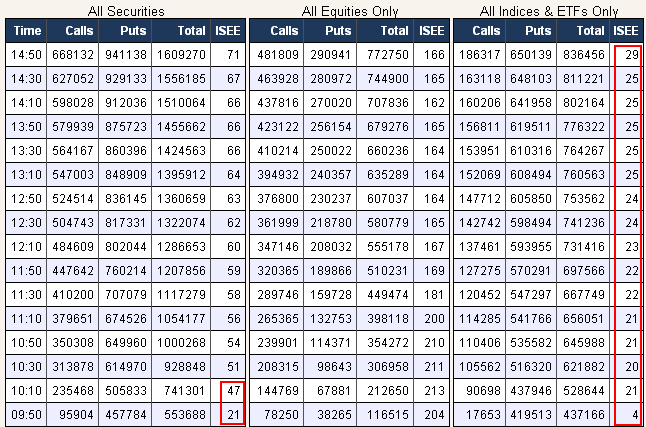Select the total value 1207856
Screen dimensions: 646x427
click(x=181, y=270)
